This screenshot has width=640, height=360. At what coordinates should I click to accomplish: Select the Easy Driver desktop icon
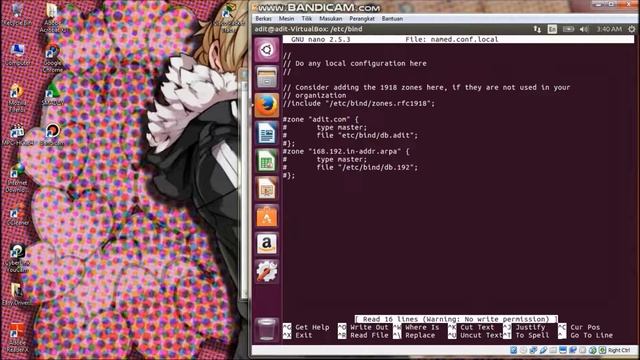[x=16, y=295]
